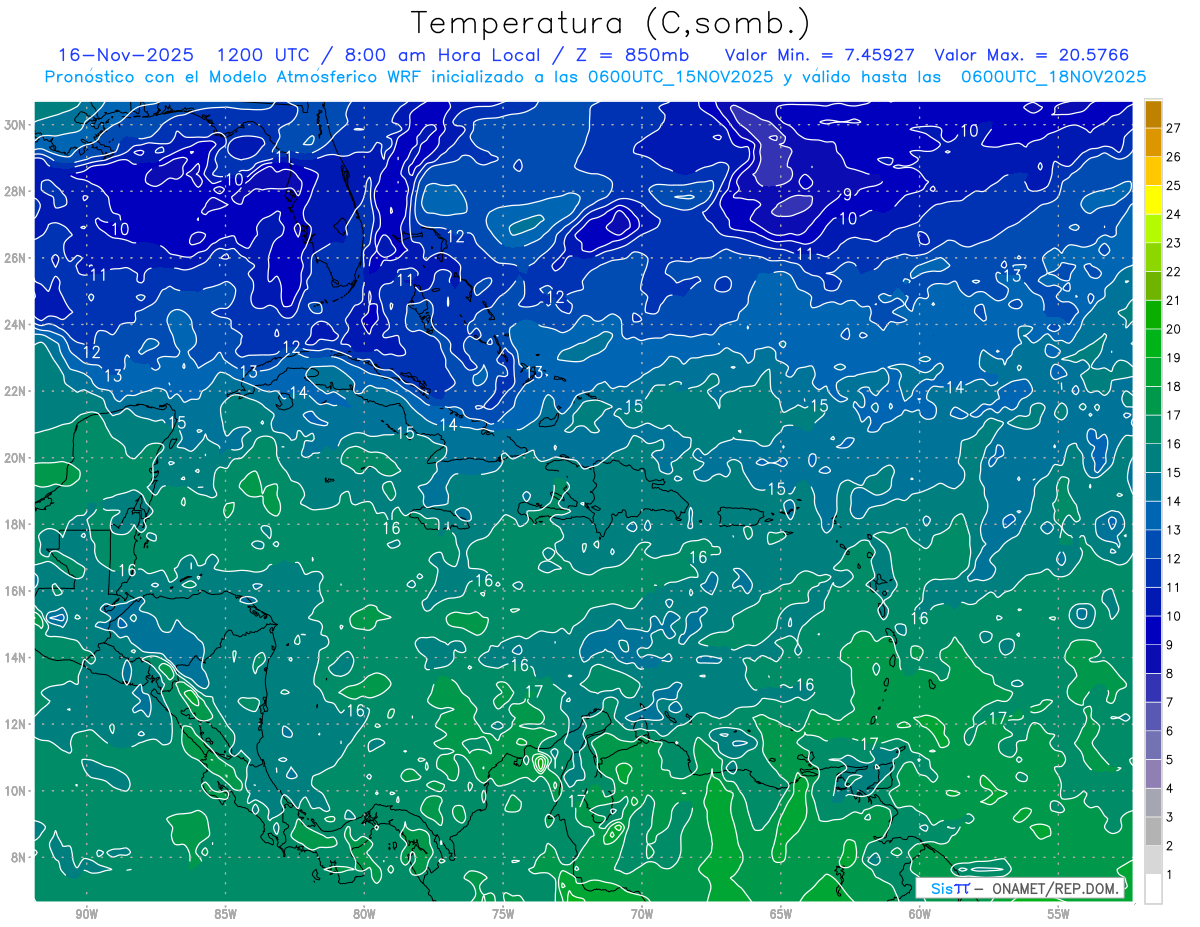
Task: Click the '26N' latitude axis label
Action: [17, 258]
